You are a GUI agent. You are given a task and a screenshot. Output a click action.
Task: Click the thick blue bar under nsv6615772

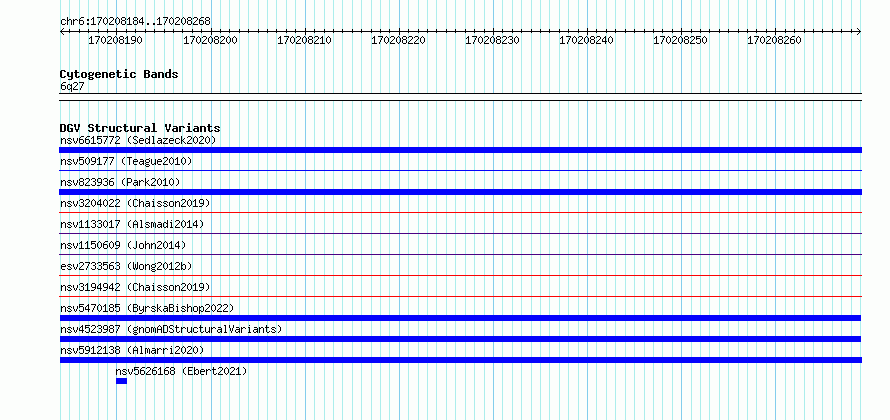(x=460, y=150)
